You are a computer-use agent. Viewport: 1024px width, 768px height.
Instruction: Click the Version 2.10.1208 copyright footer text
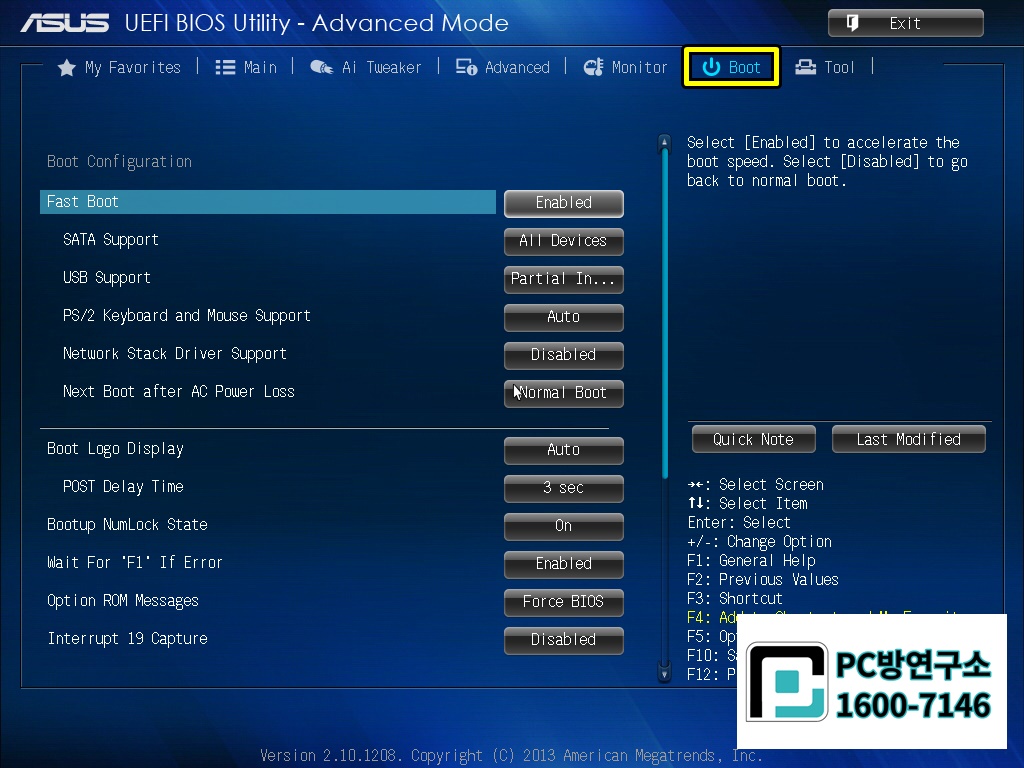coord(511,756)
